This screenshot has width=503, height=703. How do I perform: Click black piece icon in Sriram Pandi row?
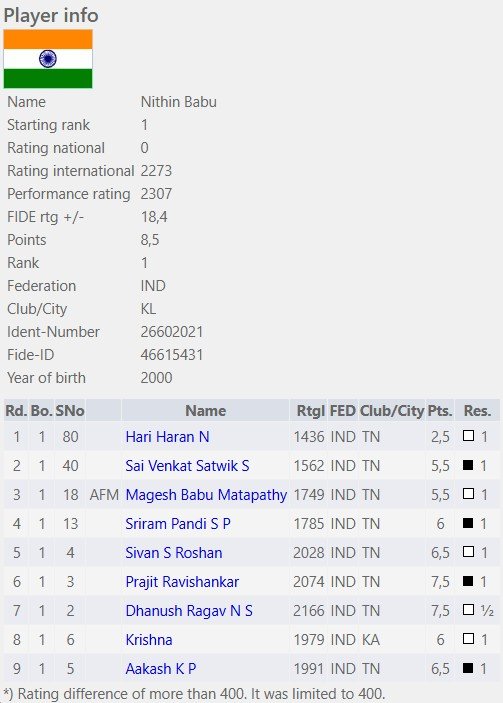(468, 523)
